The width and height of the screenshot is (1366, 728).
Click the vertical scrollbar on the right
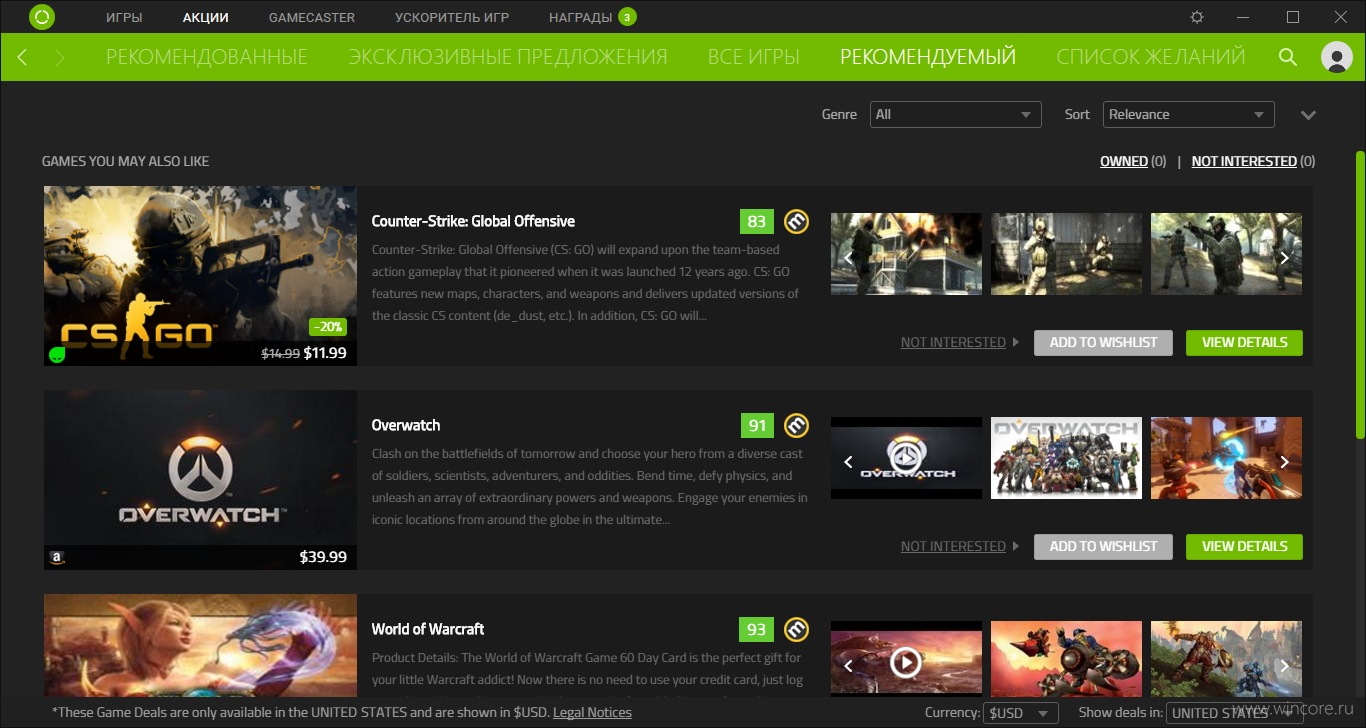tap(1360, 294)
